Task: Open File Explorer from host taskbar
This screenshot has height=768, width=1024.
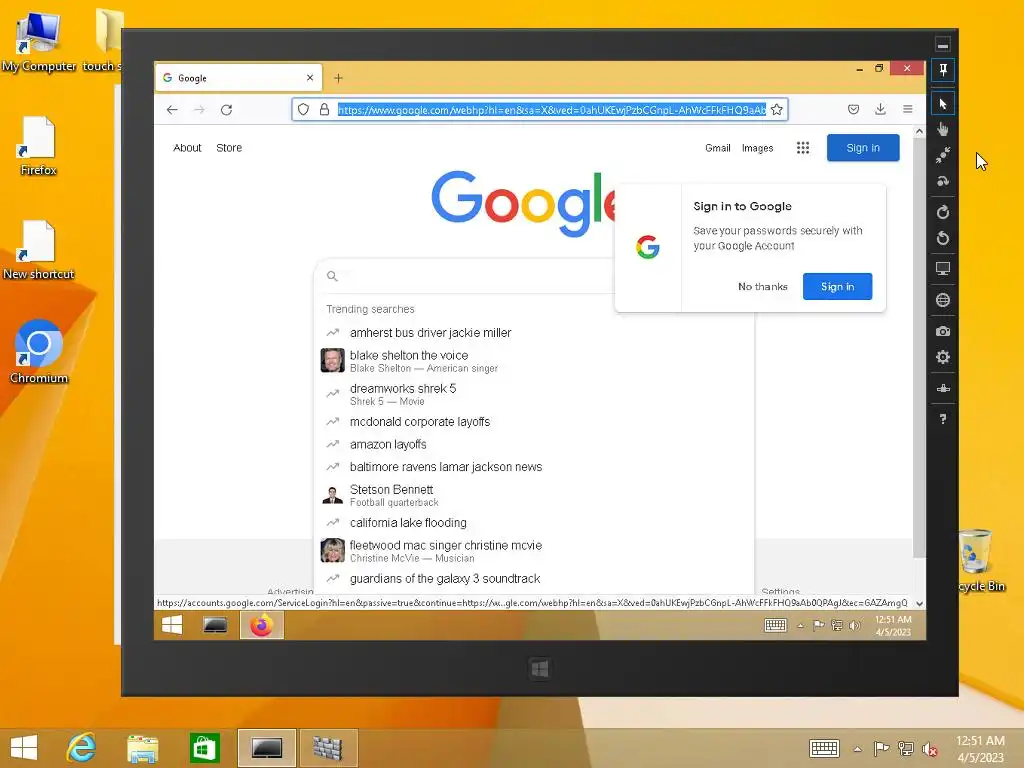Action: pos(142,748)
